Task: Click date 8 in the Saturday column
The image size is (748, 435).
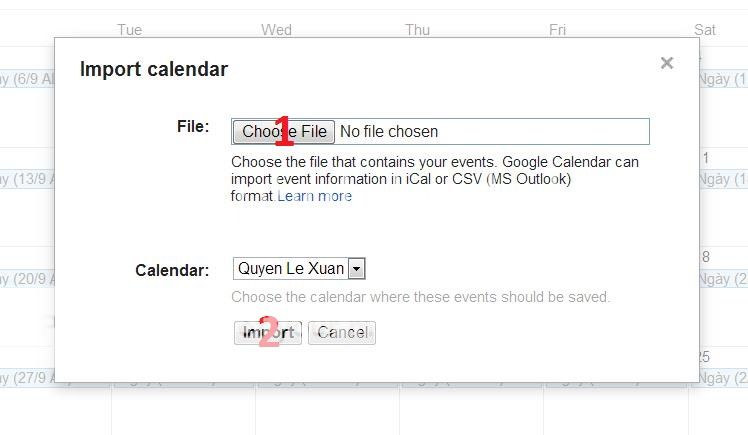Action: click(x=706, y=257)
